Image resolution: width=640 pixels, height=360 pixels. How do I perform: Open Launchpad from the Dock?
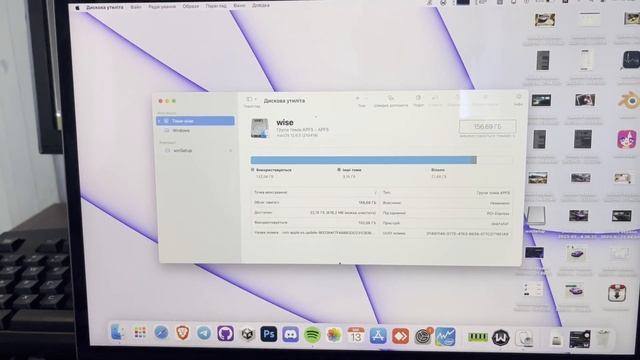click(x=140, y=333)
